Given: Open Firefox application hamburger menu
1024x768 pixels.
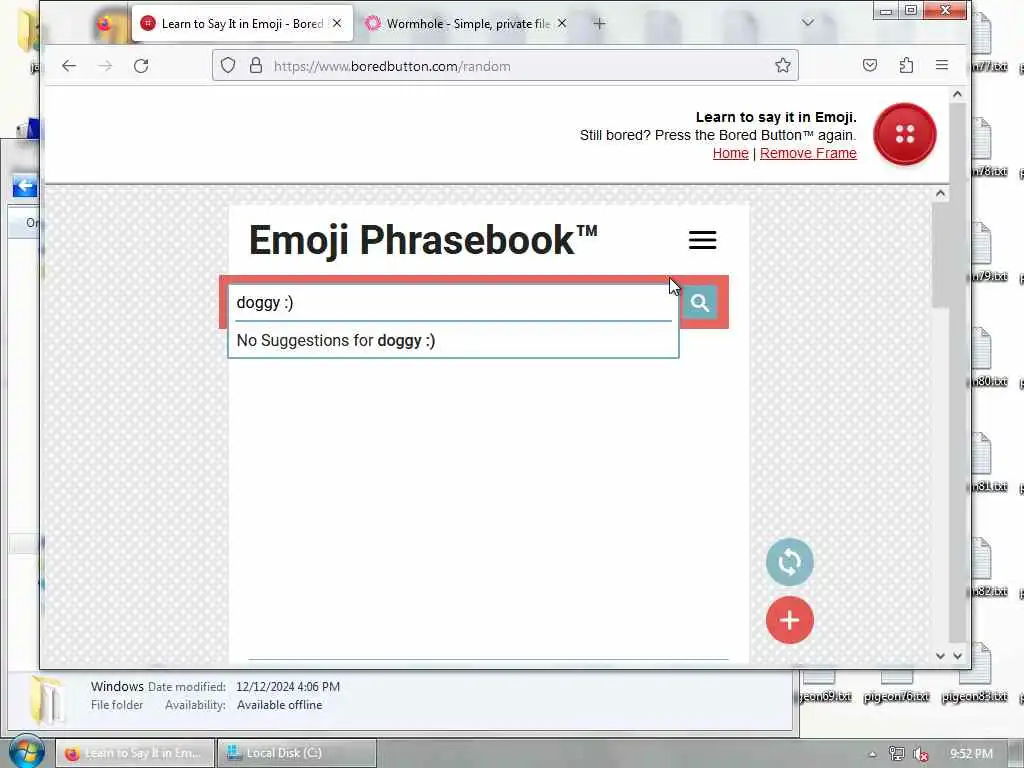Looking at the screenshot, I should (942, 65).
